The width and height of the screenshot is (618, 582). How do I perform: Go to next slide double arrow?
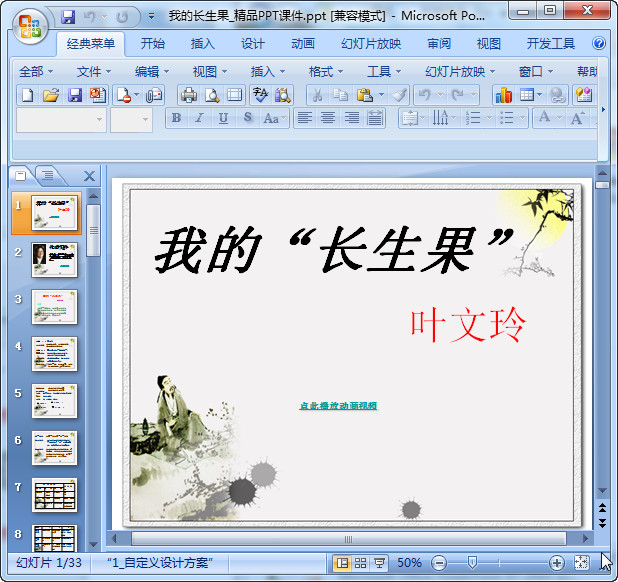(x=602, y=523)
